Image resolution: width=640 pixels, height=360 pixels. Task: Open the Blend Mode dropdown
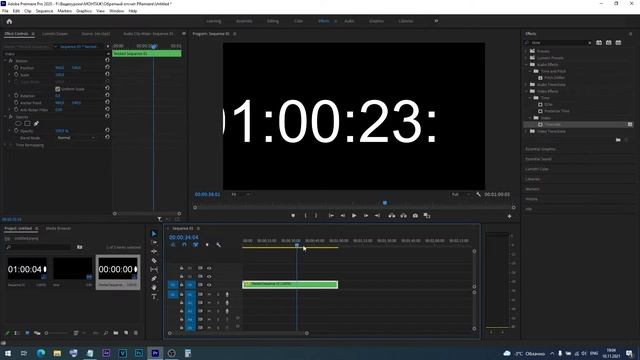click(76, 138)
